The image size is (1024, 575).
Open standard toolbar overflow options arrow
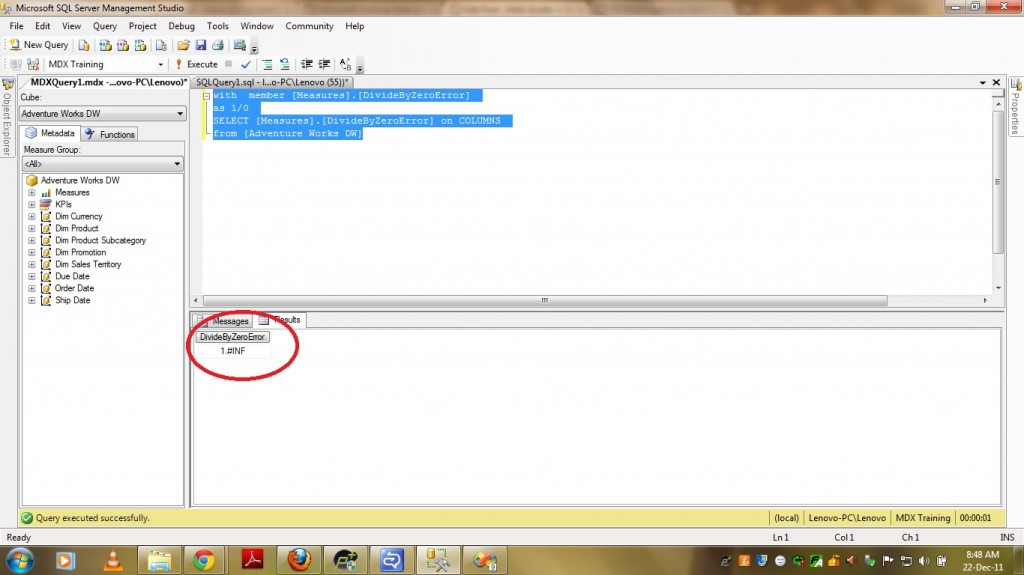pos(255,47)
